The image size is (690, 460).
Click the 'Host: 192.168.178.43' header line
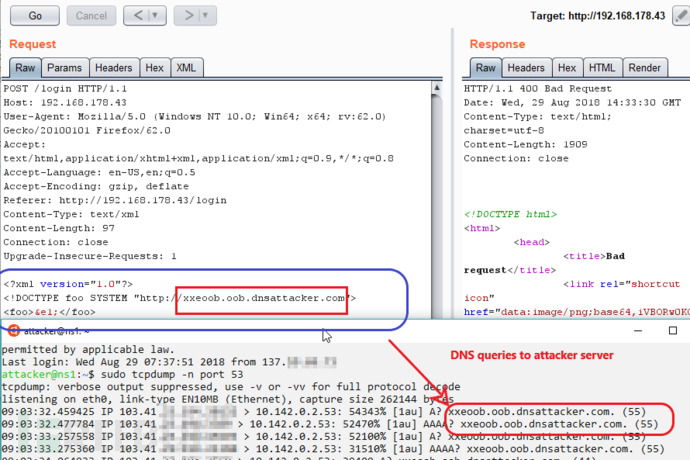point(65,103)
